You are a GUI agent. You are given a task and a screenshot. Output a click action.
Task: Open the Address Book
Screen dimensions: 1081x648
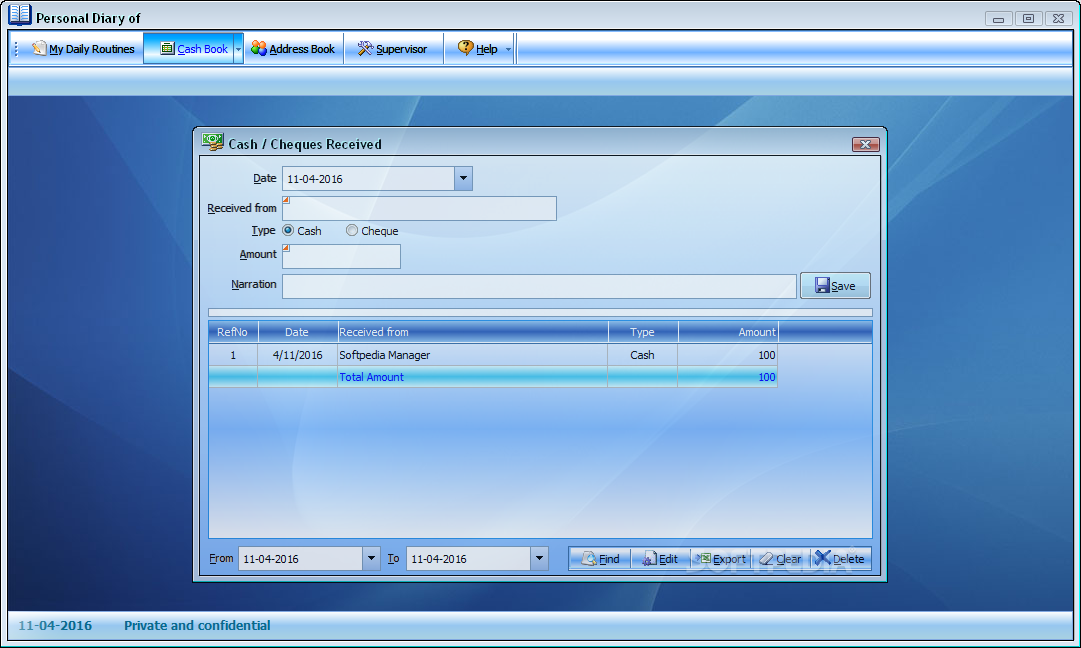pyautogui.click(x=293, y=49)
